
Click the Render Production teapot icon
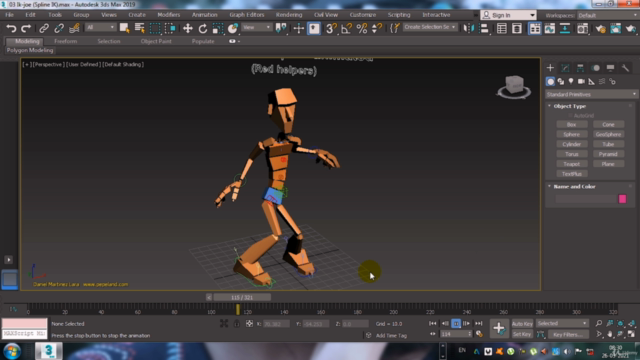[x=631, y=28]
